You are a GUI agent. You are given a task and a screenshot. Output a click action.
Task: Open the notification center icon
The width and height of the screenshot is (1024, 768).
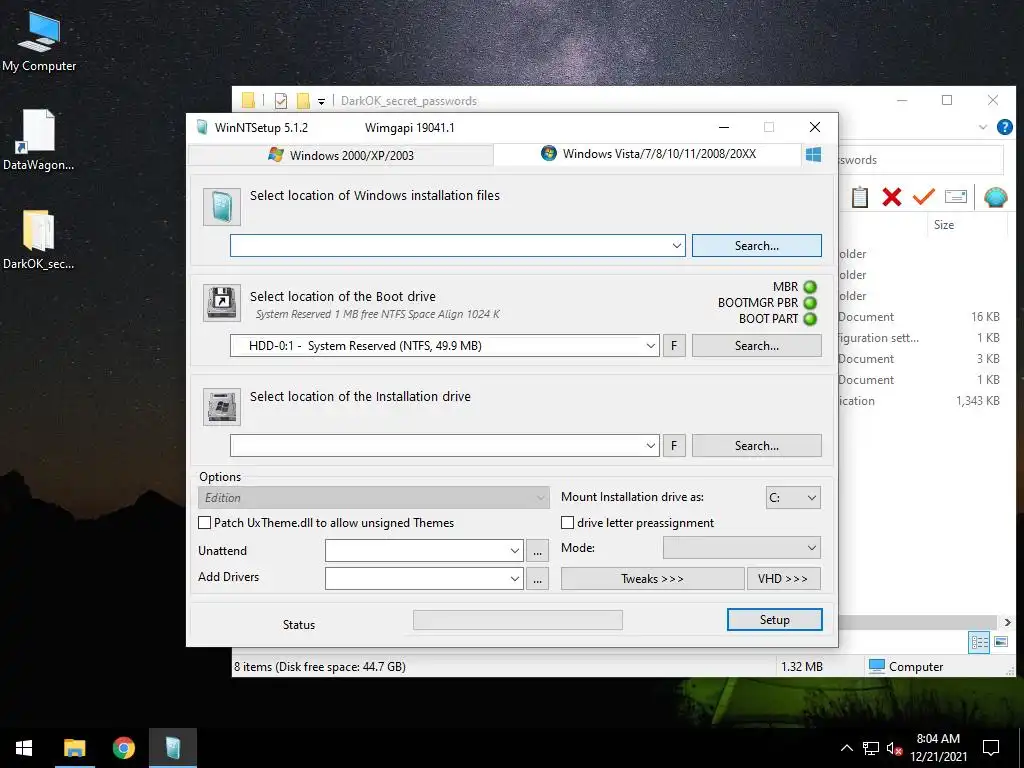coord(991,748)
